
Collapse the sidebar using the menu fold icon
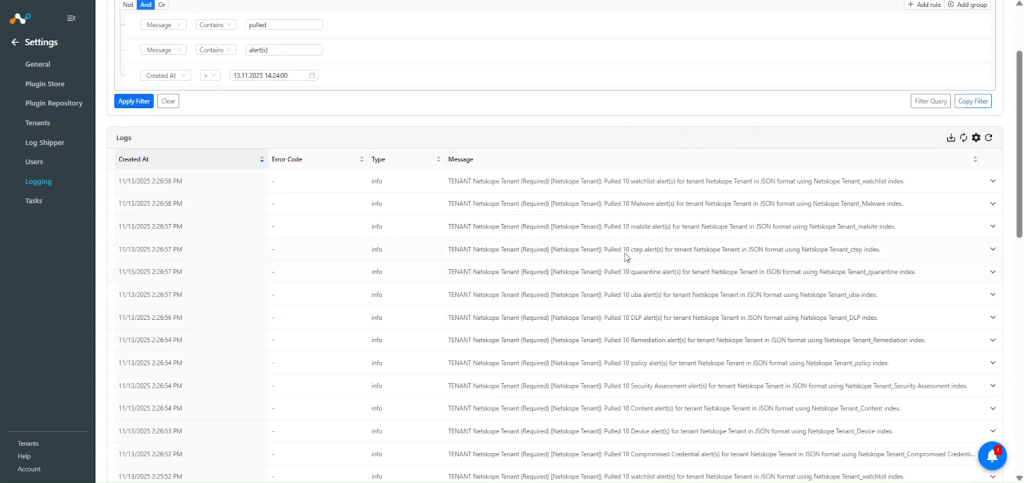coord(71,18)
